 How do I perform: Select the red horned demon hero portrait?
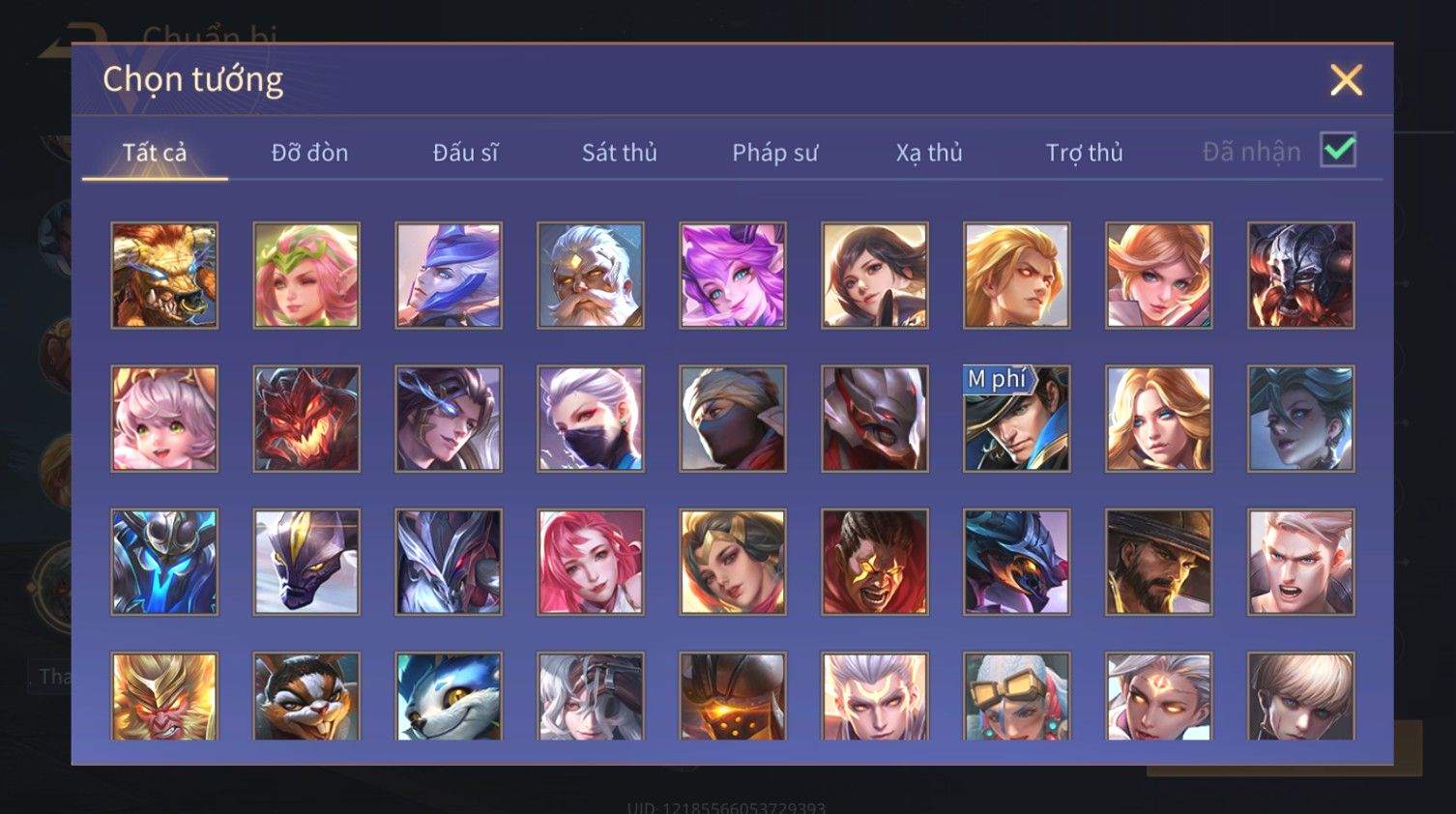coord(306,419)
